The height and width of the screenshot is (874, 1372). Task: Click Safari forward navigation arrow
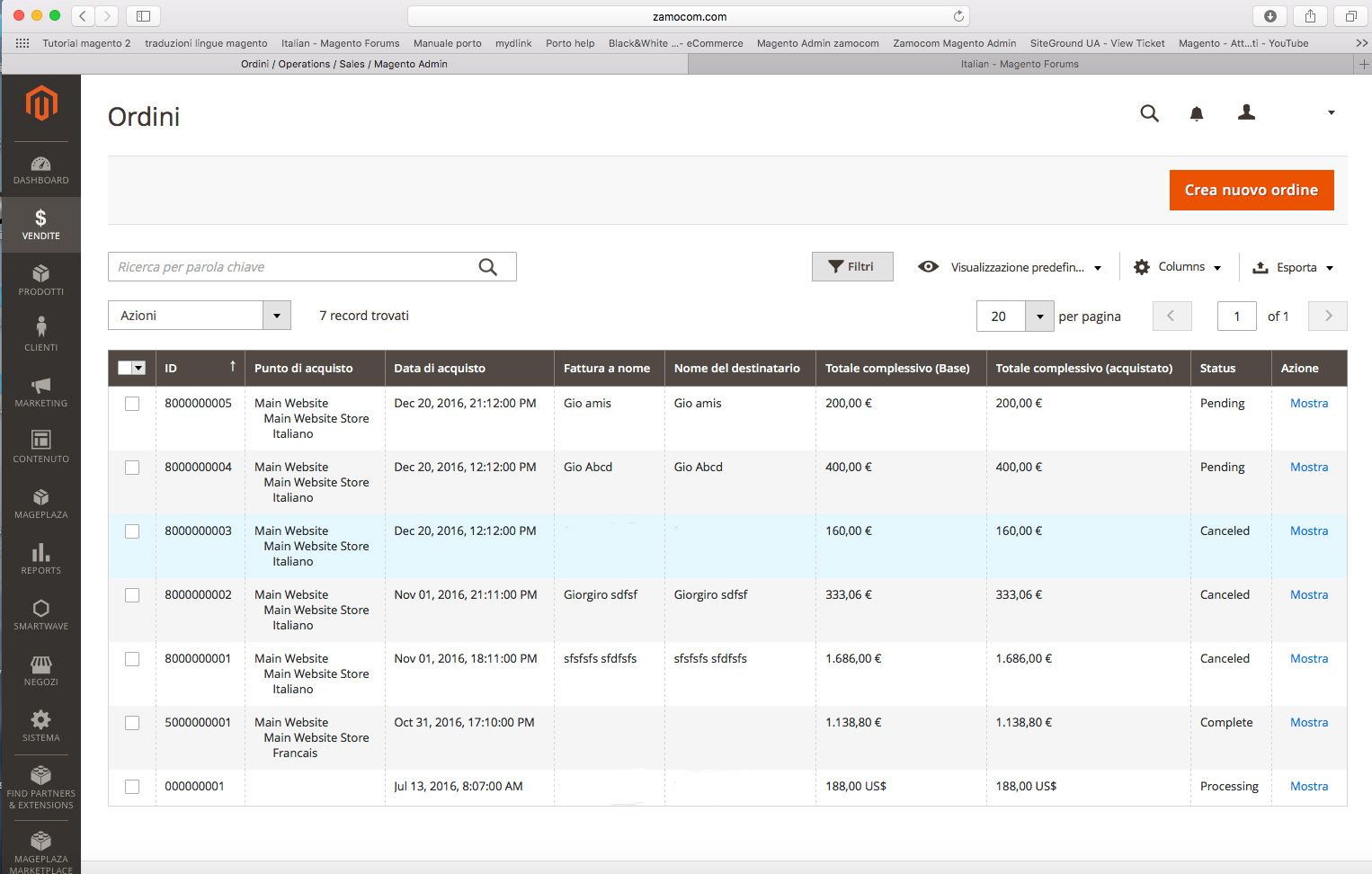tap(107, 15)
